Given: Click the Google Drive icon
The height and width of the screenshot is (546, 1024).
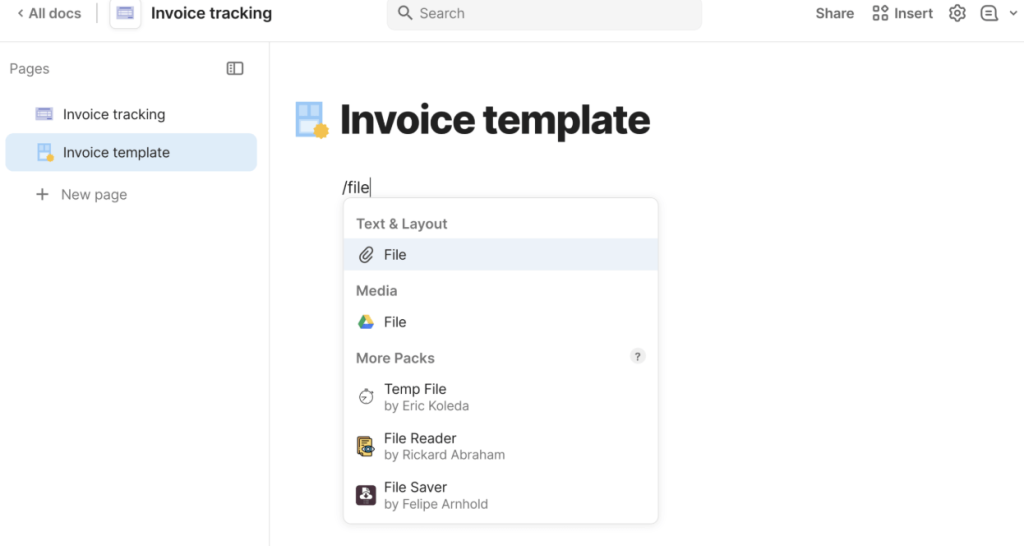Looking at the screenshot, I should [x=366, y=322].
